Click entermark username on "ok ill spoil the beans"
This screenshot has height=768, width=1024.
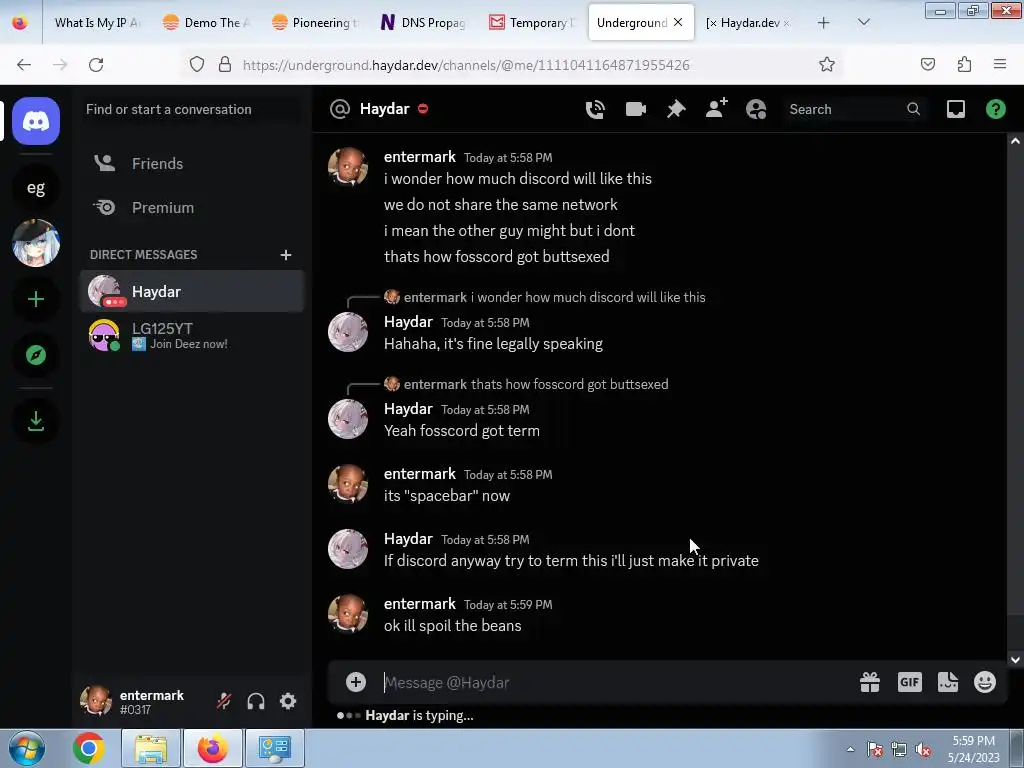tap(420, 604)
